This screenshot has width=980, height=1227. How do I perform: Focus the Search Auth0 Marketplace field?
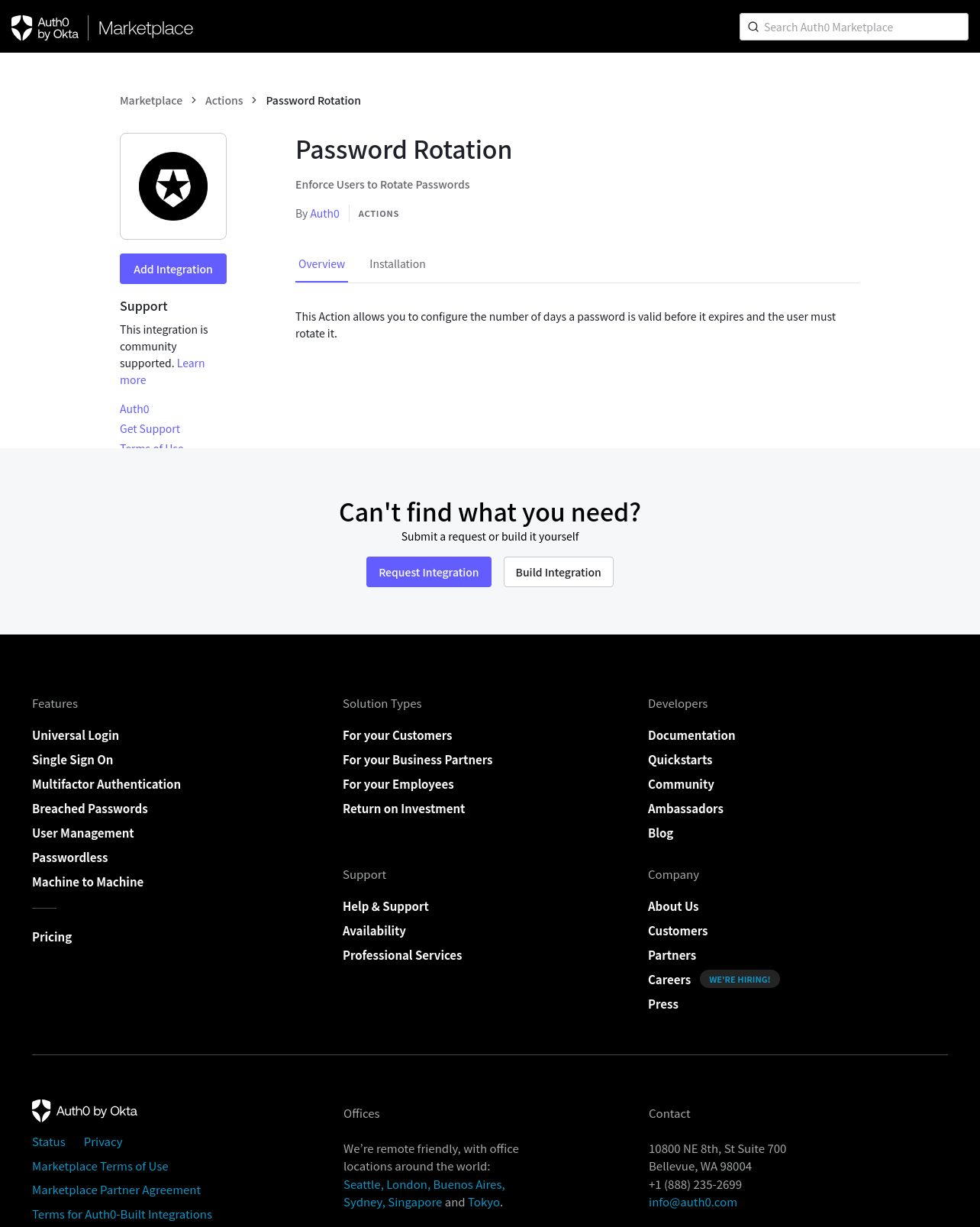pyautogui.click(x=854, y=27)
